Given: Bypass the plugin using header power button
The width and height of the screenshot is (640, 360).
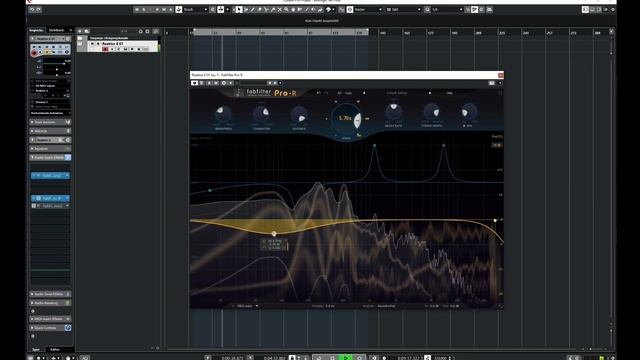Looking at the screenshot, I should click(195, 83).
